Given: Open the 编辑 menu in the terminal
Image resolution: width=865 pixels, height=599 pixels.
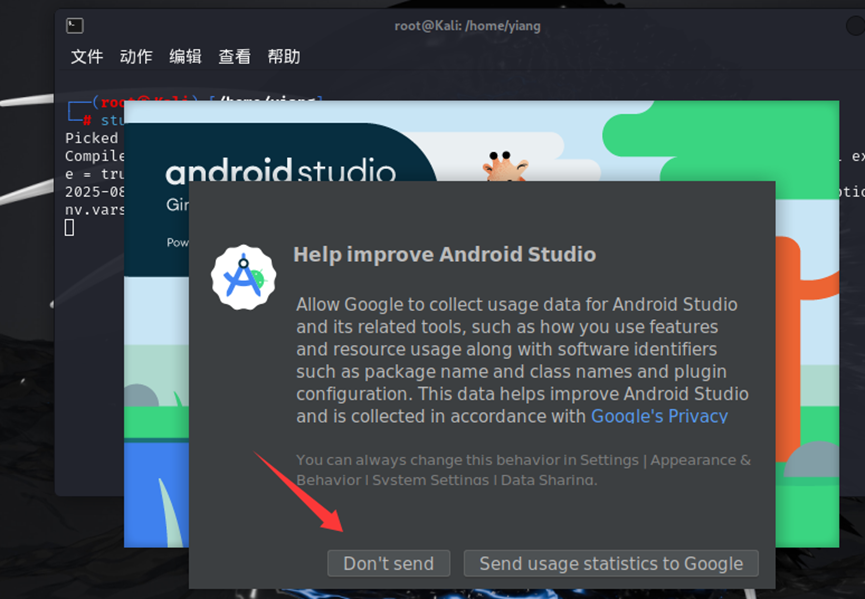Looking at the screenshot, I should [x=184, y=57].
